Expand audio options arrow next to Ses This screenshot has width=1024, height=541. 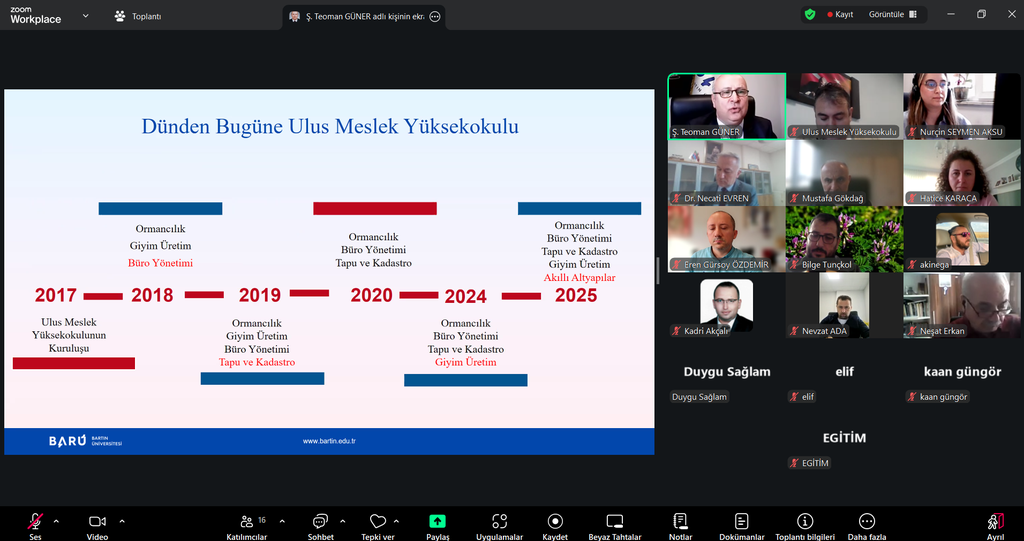click(x=56, y=521)
